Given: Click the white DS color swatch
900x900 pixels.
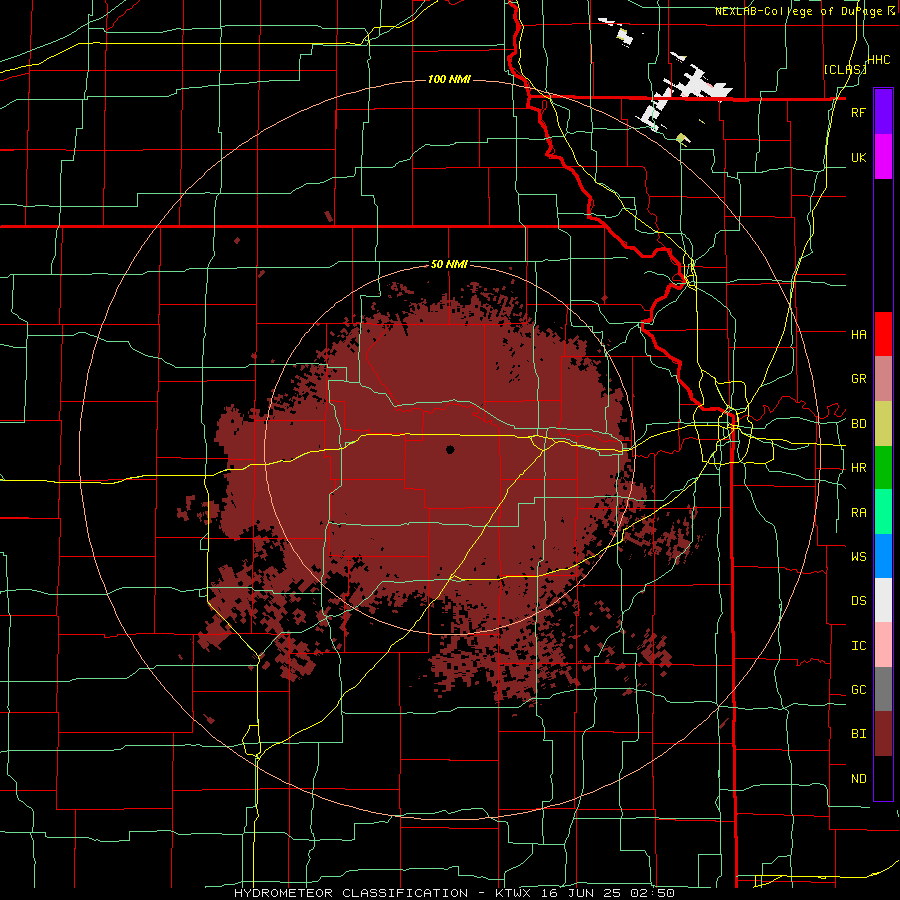Looking at the screenshot, I should click(x=883, y=600).
